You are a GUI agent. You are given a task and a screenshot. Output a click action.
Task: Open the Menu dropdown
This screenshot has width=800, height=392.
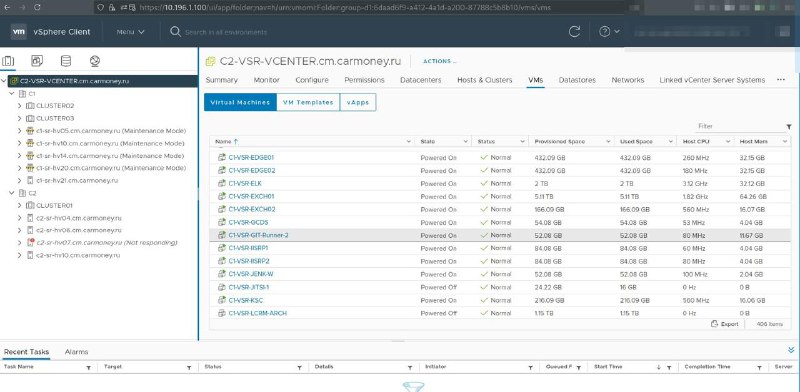(x=131, y=32)
